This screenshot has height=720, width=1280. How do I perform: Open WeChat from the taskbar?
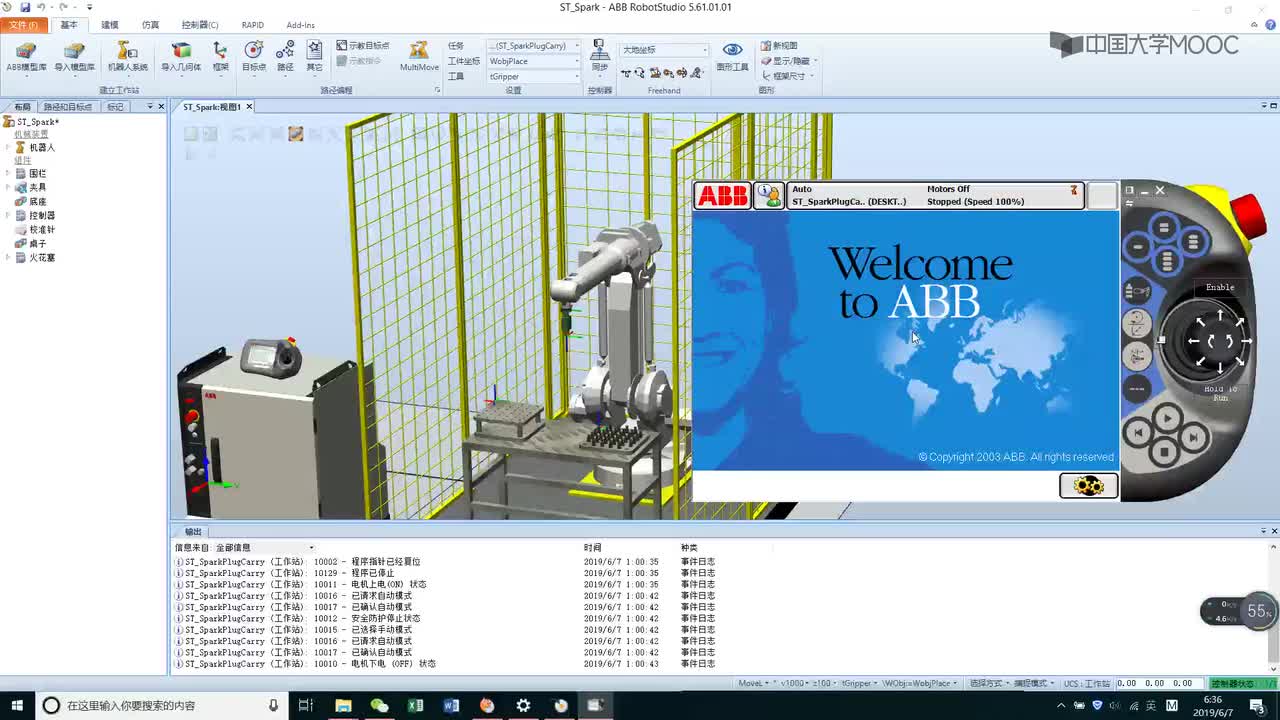point(379,705)
